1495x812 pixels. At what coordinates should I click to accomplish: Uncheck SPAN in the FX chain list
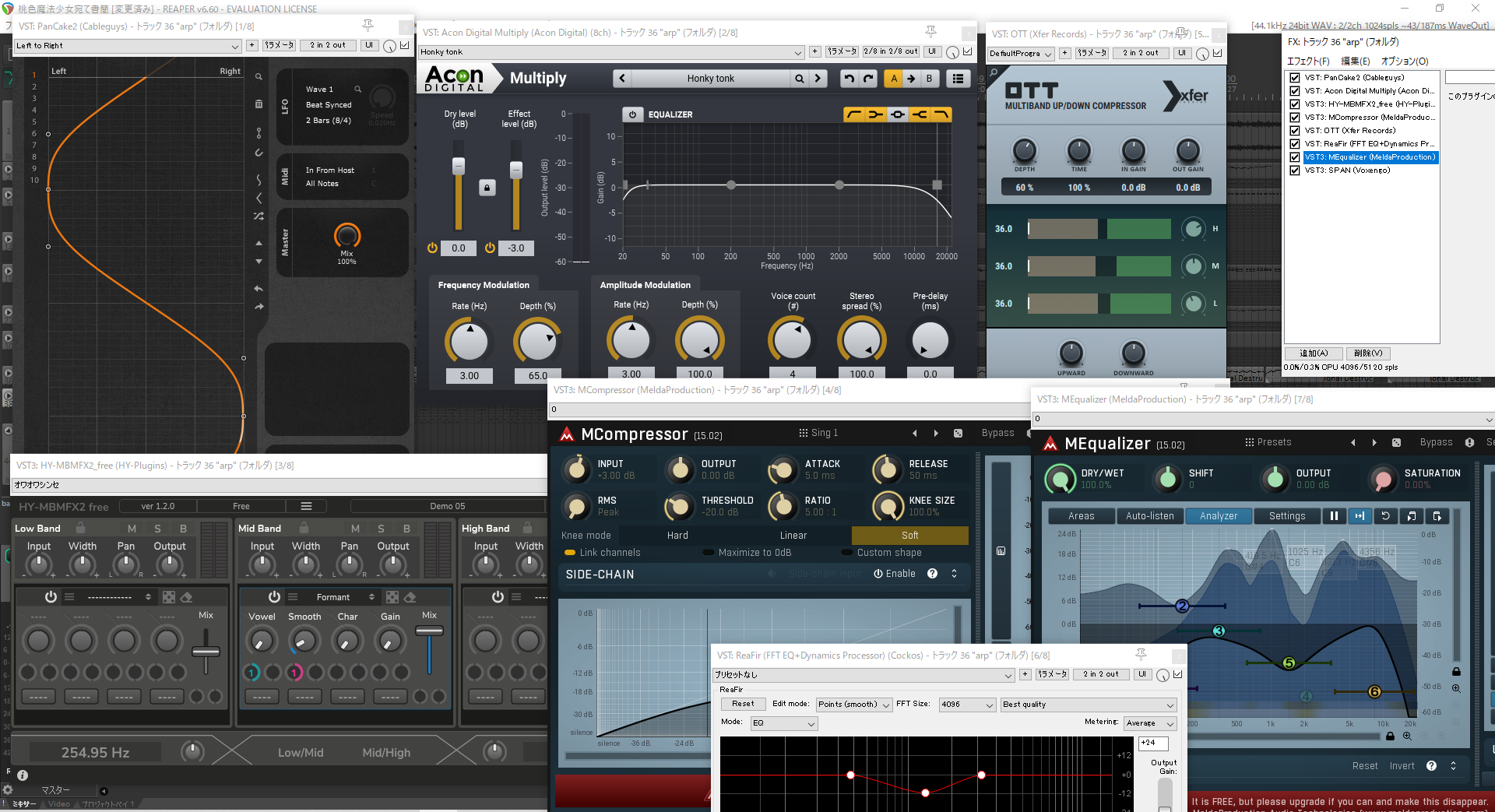[x=1295, y=170]
